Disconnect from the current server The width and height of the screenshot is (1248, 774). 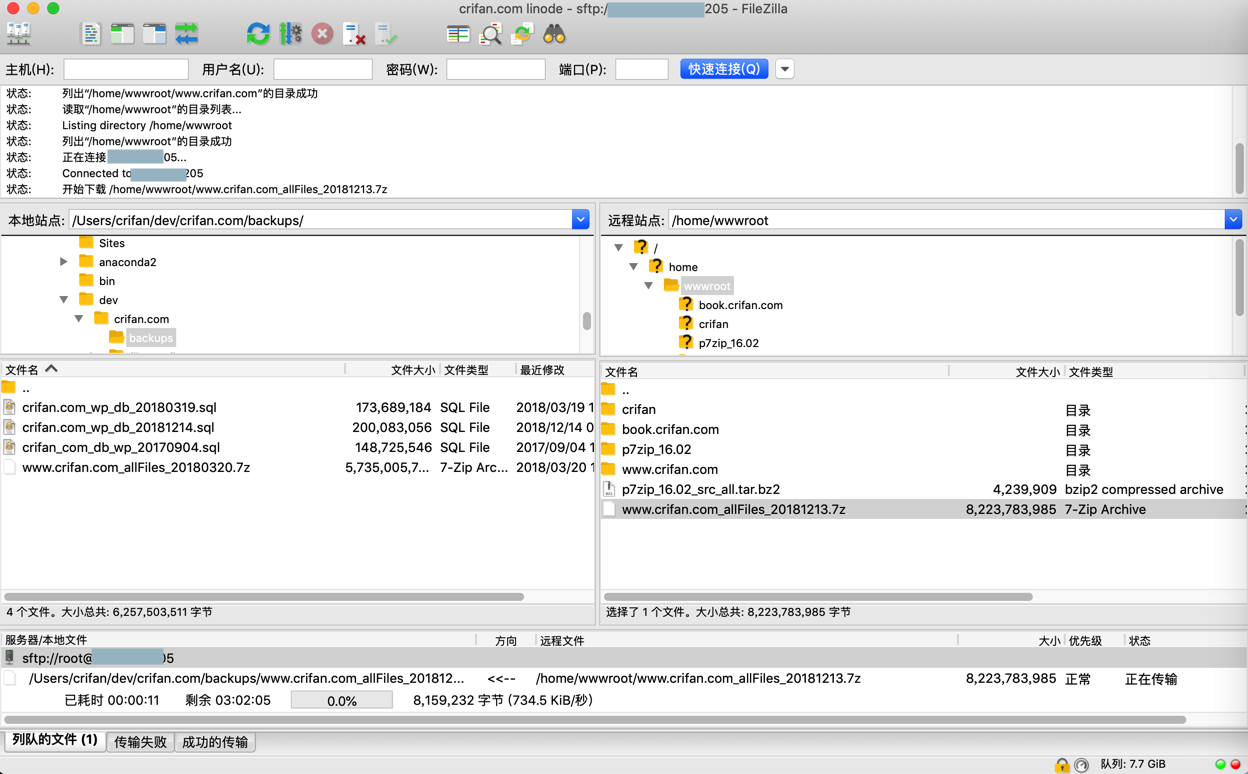coord(354,34)
